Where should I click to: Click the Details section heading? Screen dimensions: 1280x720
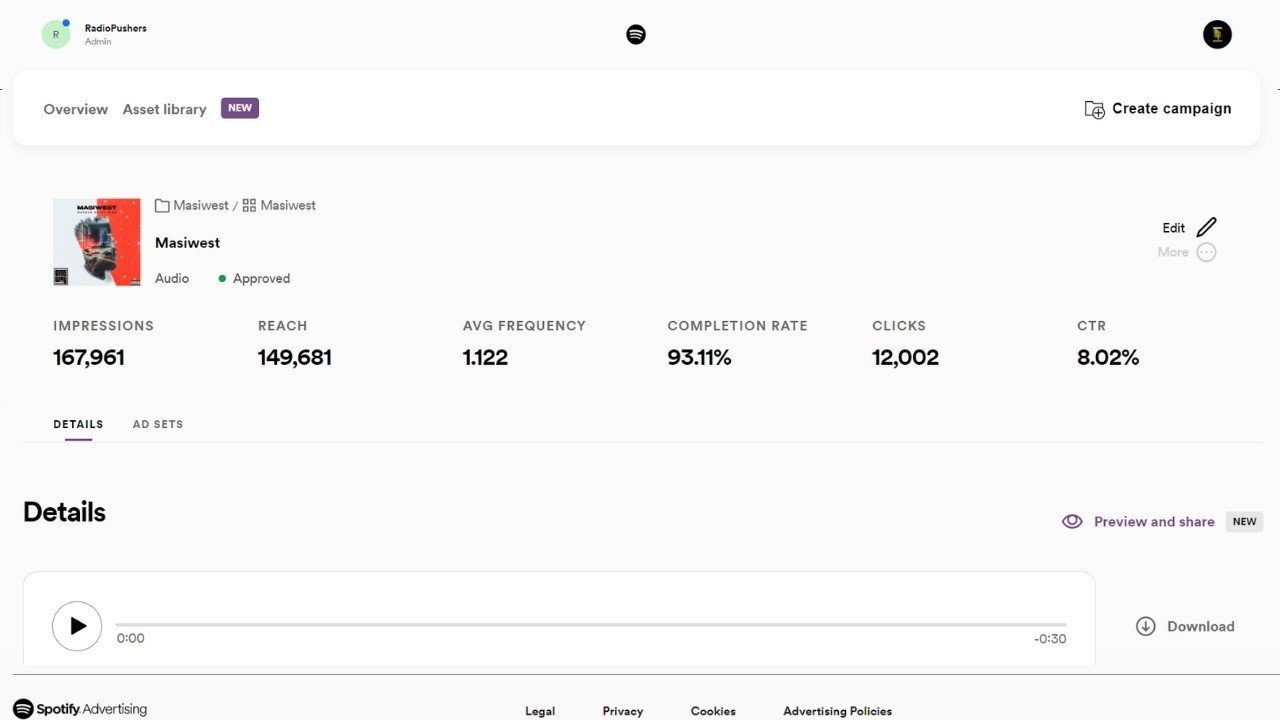64,512
